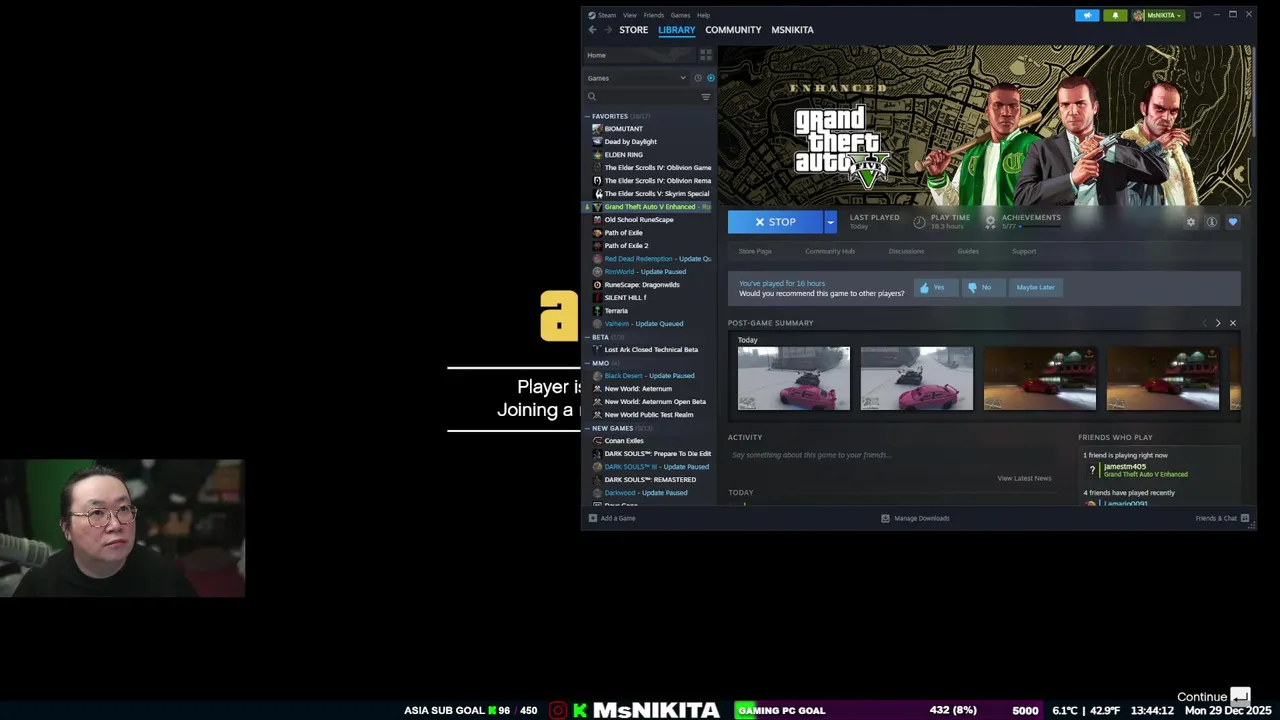The image size is (1280, 720).
Task: Open the Friends menu
Action: (x=654, y=15)
